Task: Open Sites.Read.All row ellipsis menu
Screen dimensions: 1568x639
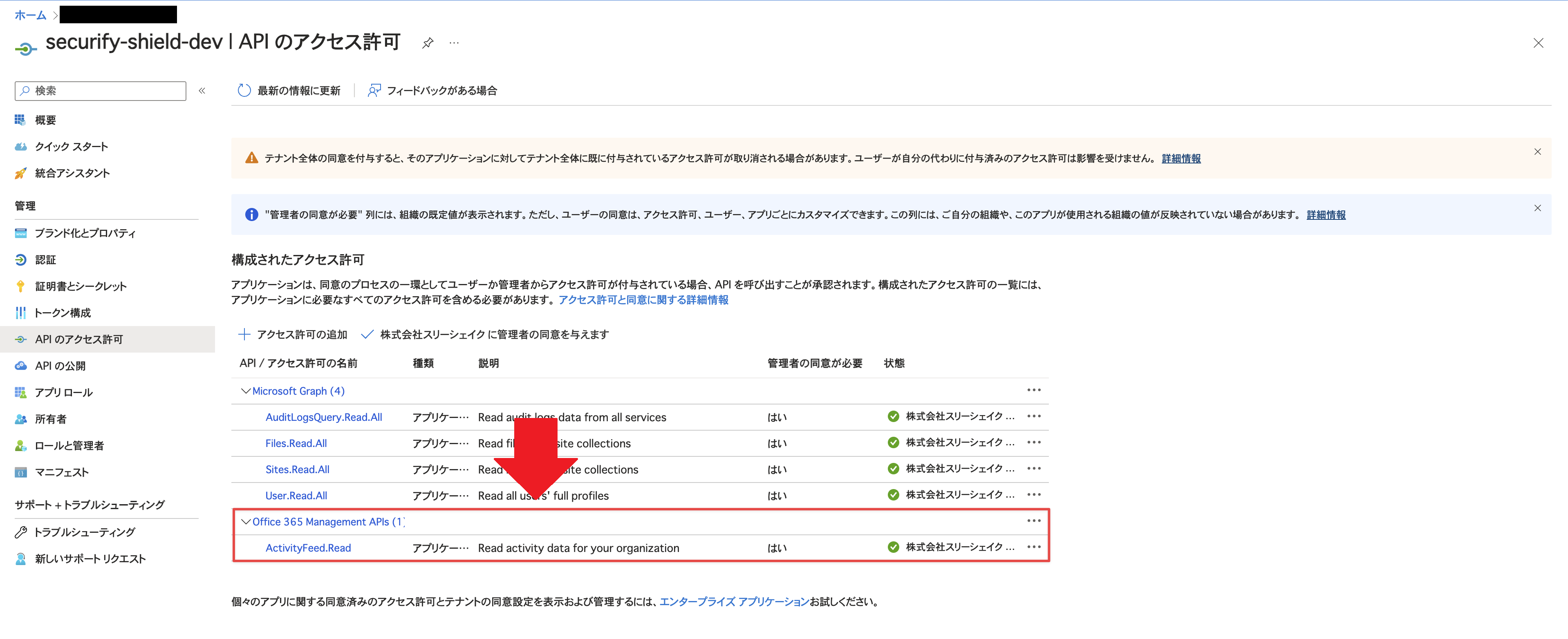Action: coord(1034,469)
